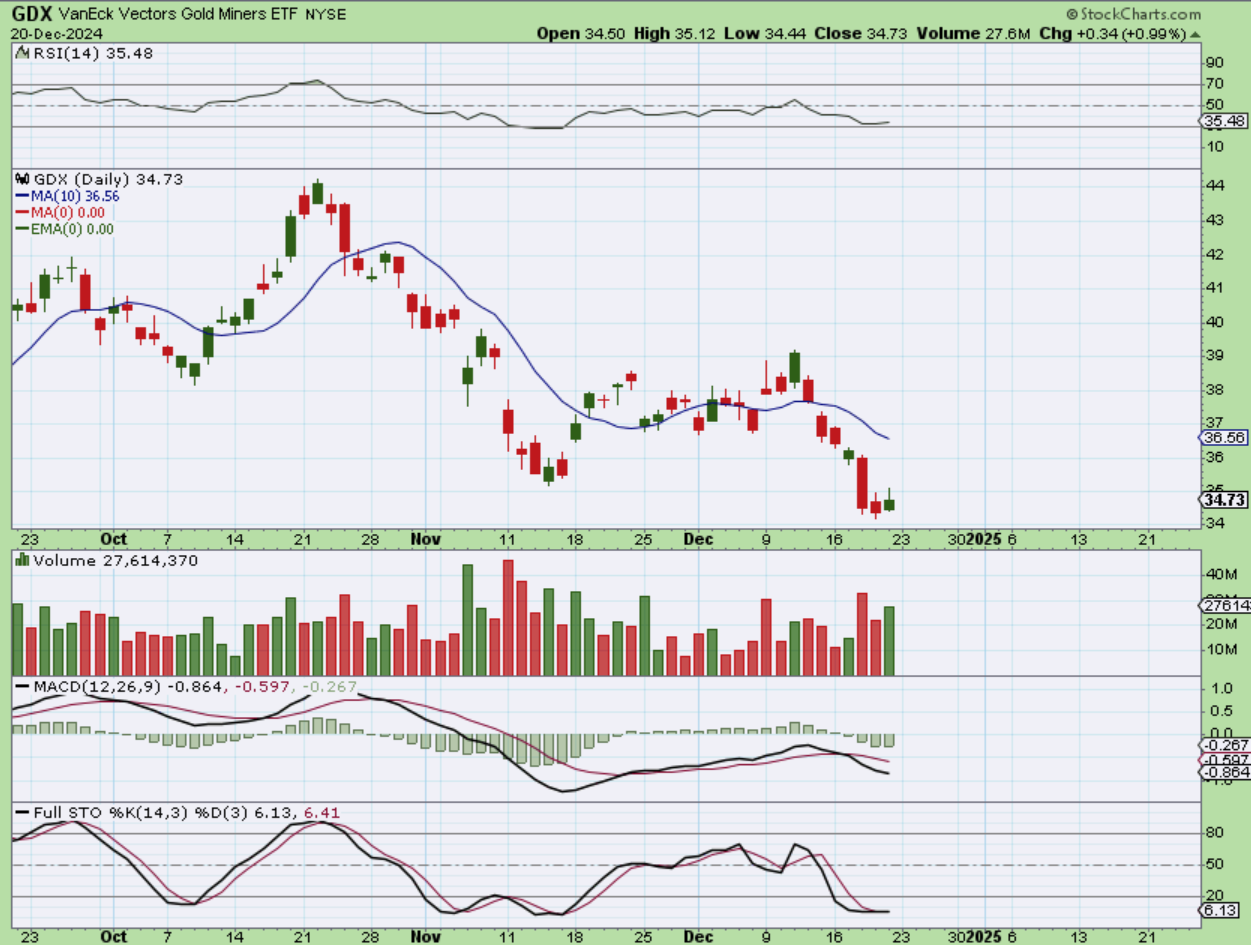Click the NYSE exchange label
The height and width of the screenshot is (945, 1251).
click(x=325, y=15)
